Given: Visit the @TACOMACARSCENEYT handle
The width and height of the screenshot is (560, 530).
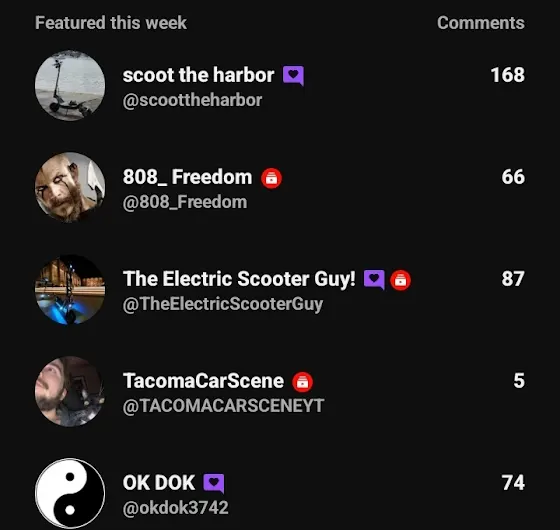Looking at the screenshot, I should [223, 406].
